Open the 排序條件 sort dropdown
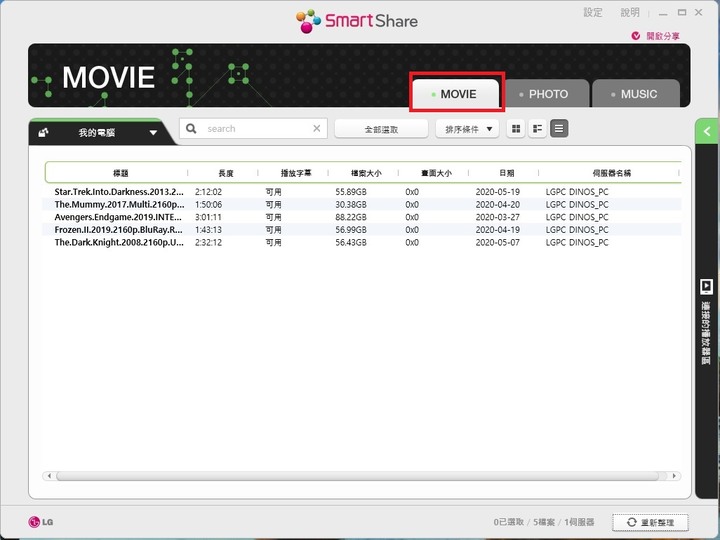 [467, 129]
